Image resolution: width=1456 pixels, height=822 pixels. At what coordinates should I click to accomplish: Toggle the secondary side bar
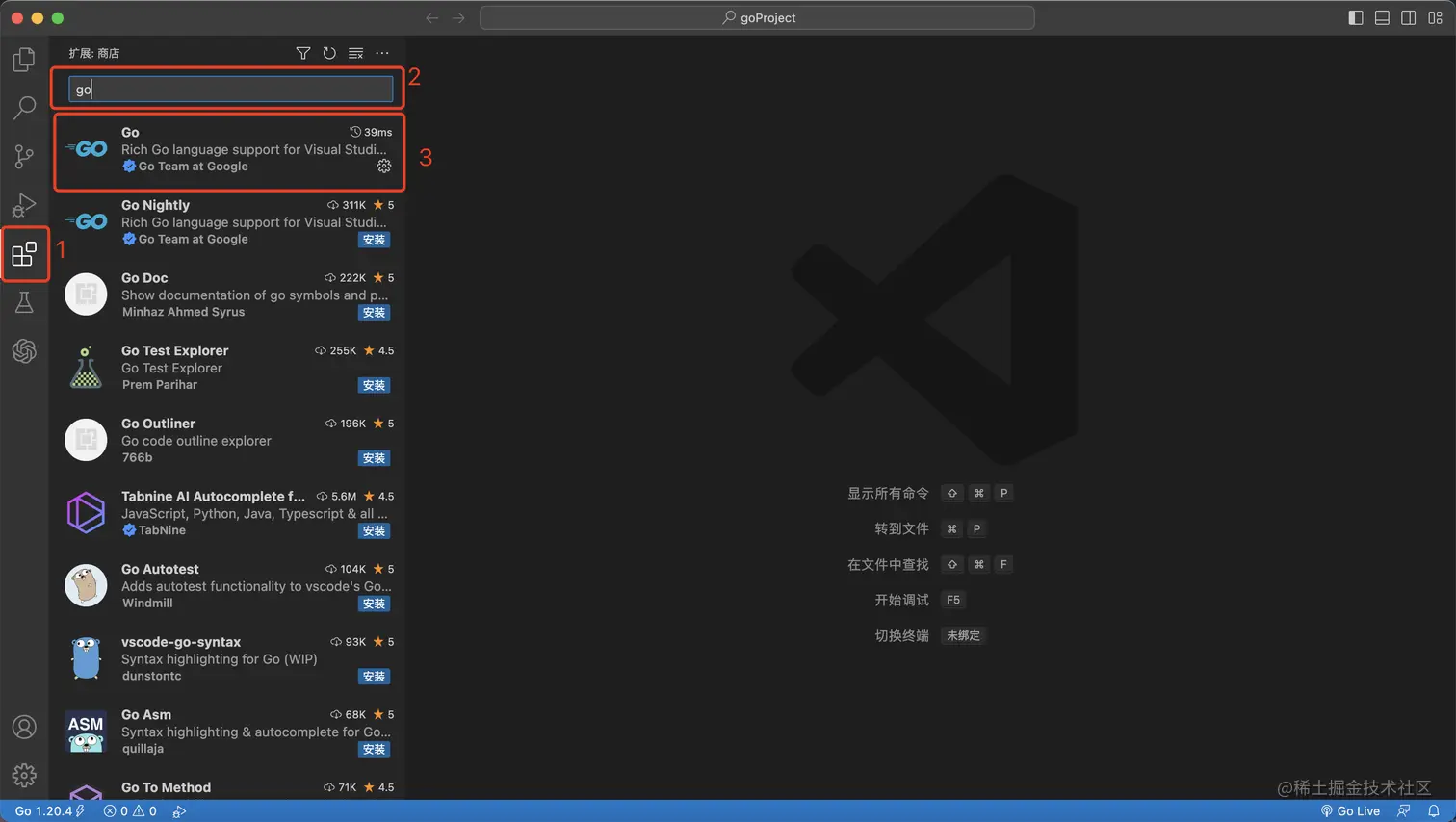click(x=1408, y=17)
